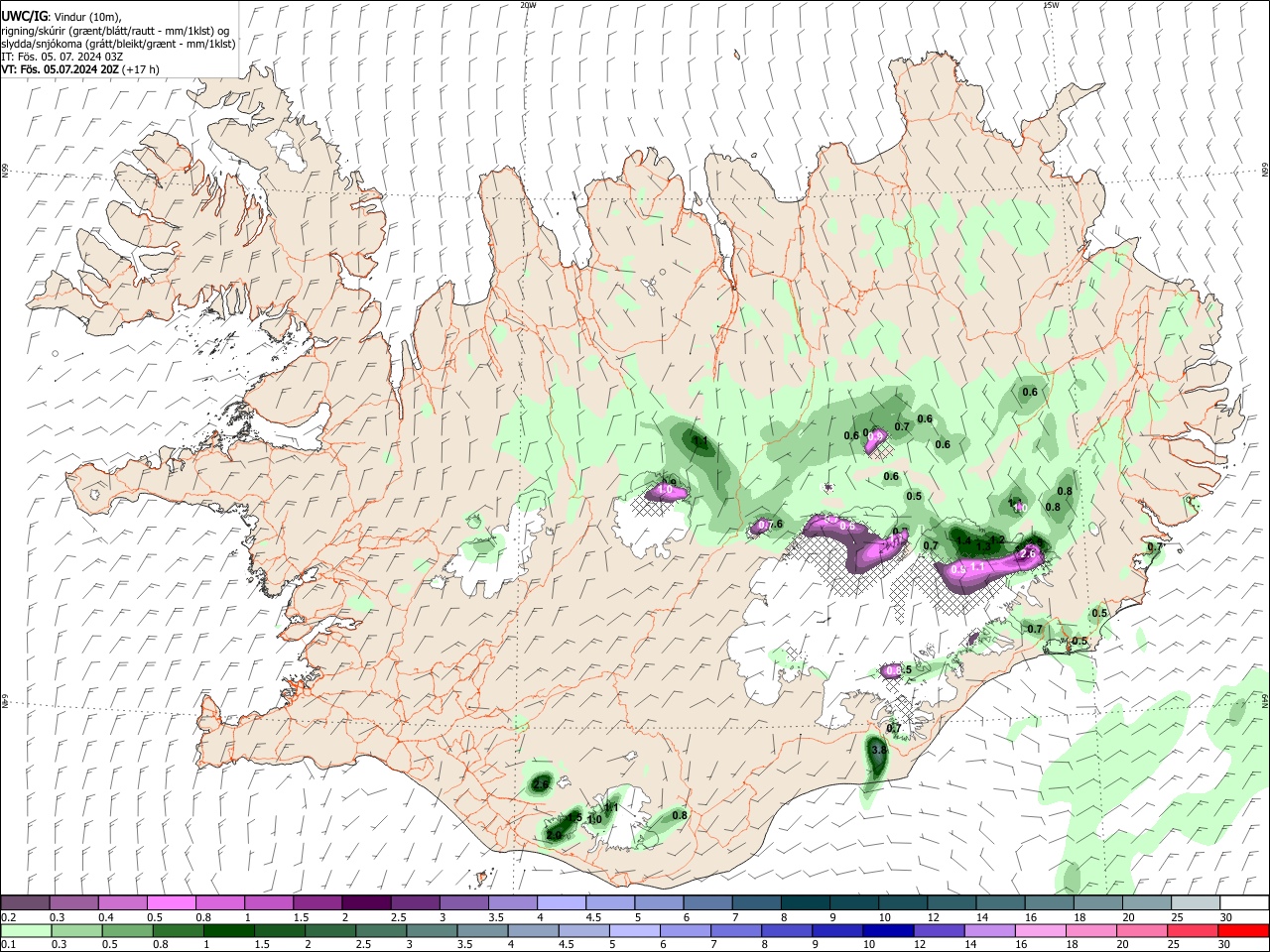Image resolution: width=1270 pixels, height=952 pixels.
Task: Click the periwinkle 4 snow legend swatch
Action: (x=562, y=903)
